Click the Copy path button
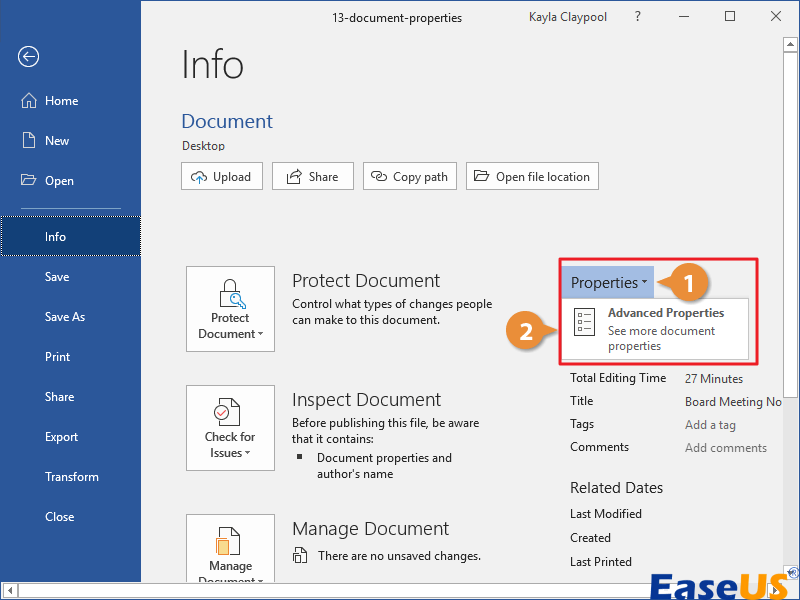 pos(409,177)
